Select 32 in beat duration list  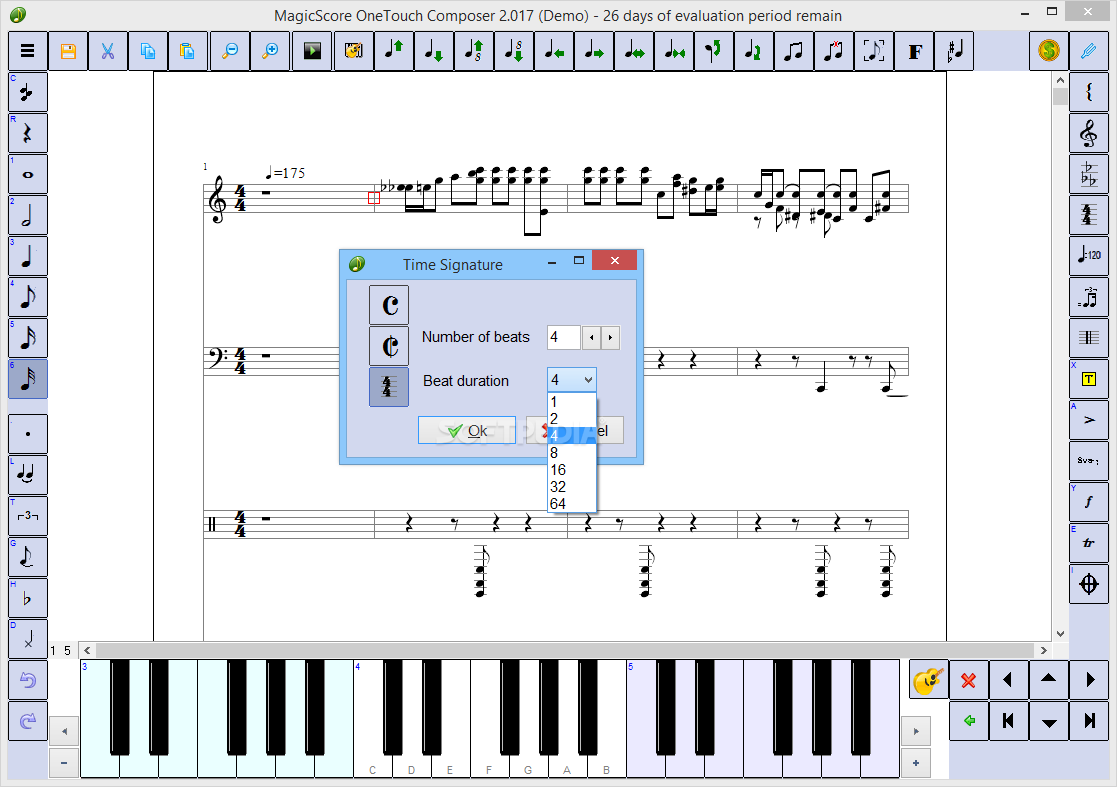pyautogui.click(x=571, y=487)
